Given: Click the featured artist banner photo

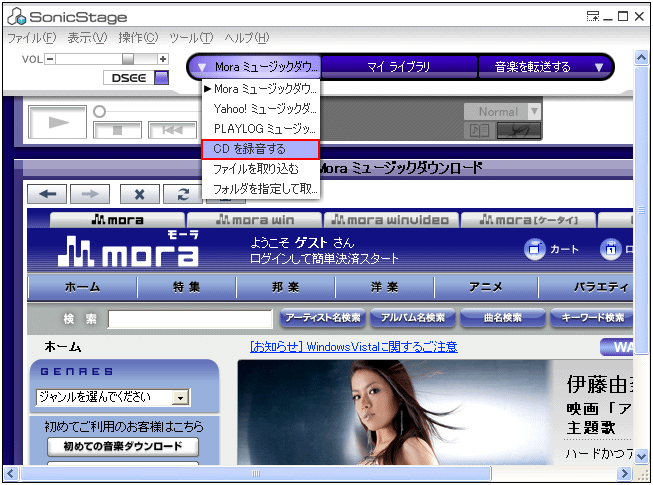Looking at the screenshot, I should pos(394,412).
